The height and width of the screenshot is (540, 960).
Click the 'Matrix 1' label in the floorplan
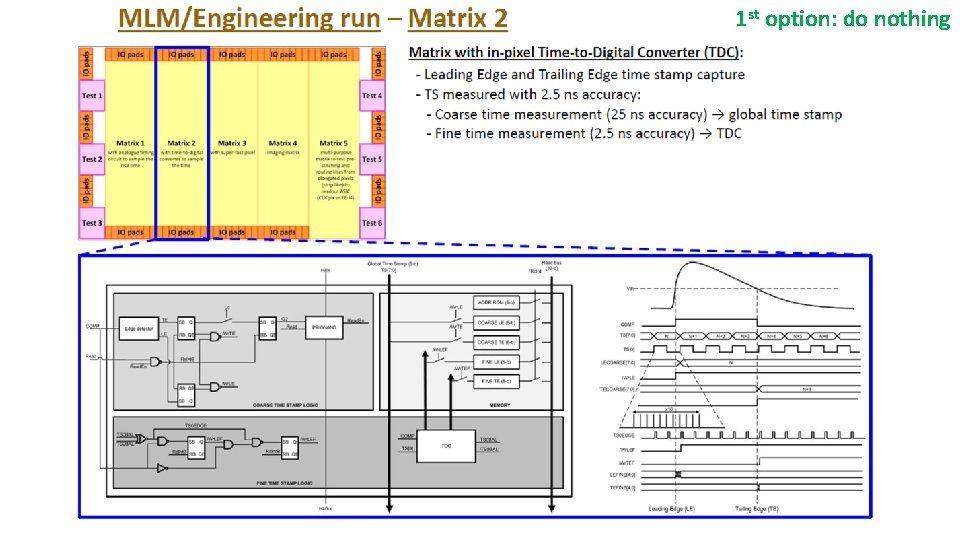click(130, 143)
